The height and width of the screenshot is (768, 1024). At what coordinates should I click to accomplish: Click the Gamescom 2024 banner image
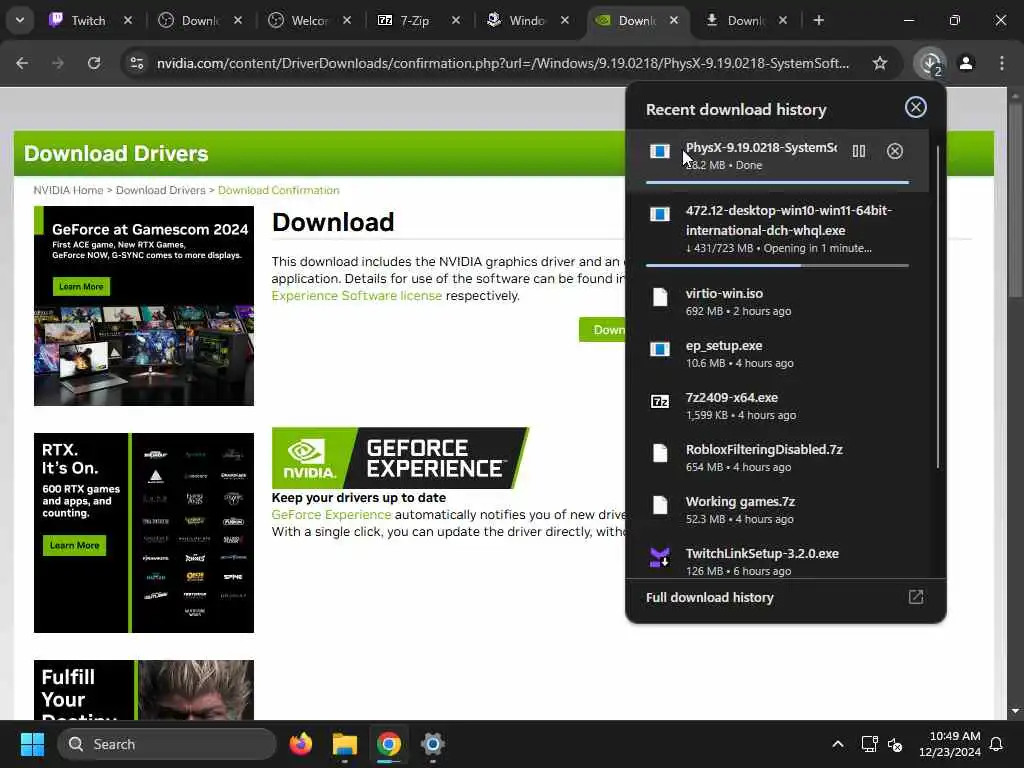[144, 306]
